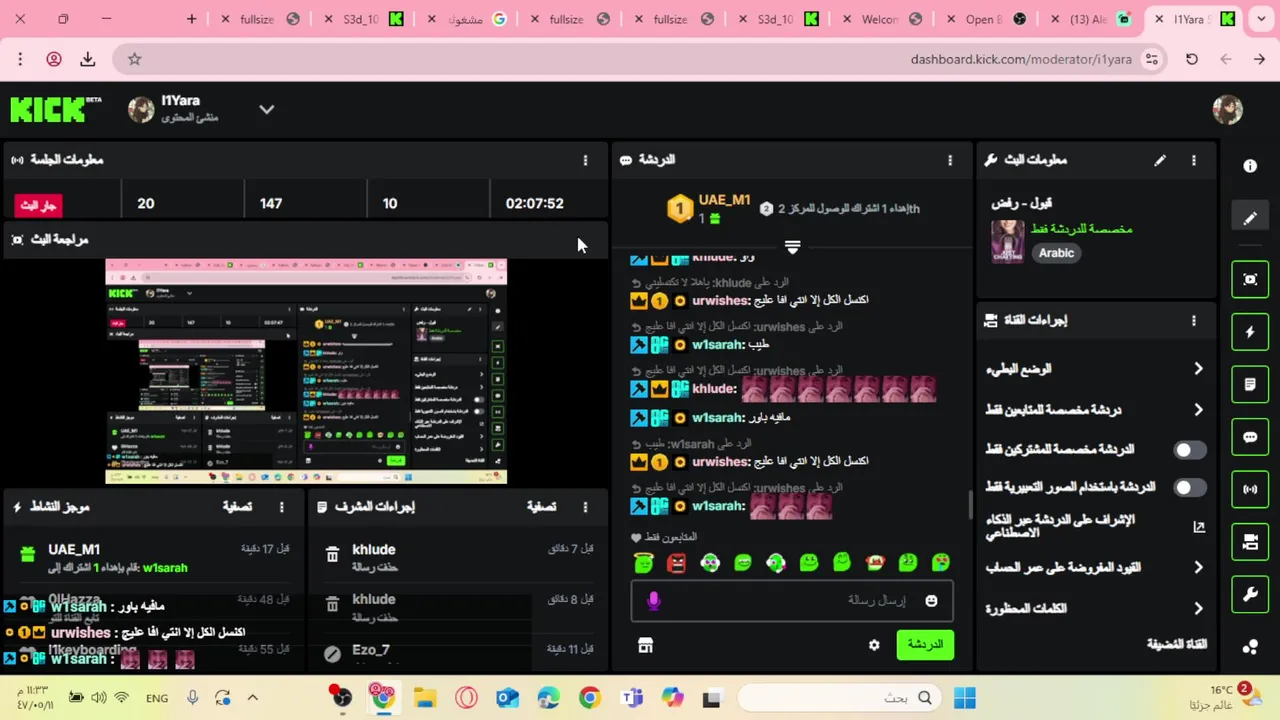
Task: Click username w1sarah in activity feed
Action: coord(165,568)
